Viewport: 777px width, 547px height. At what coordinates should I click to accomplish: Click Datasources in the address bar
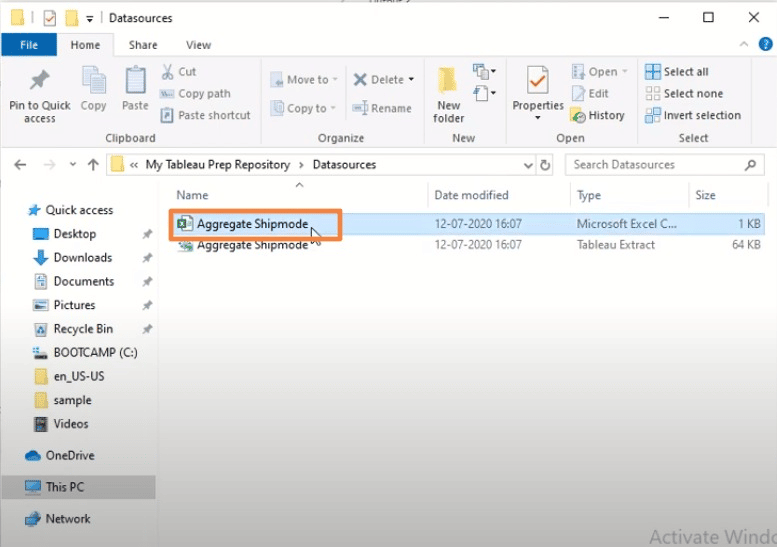pos(344,164)
